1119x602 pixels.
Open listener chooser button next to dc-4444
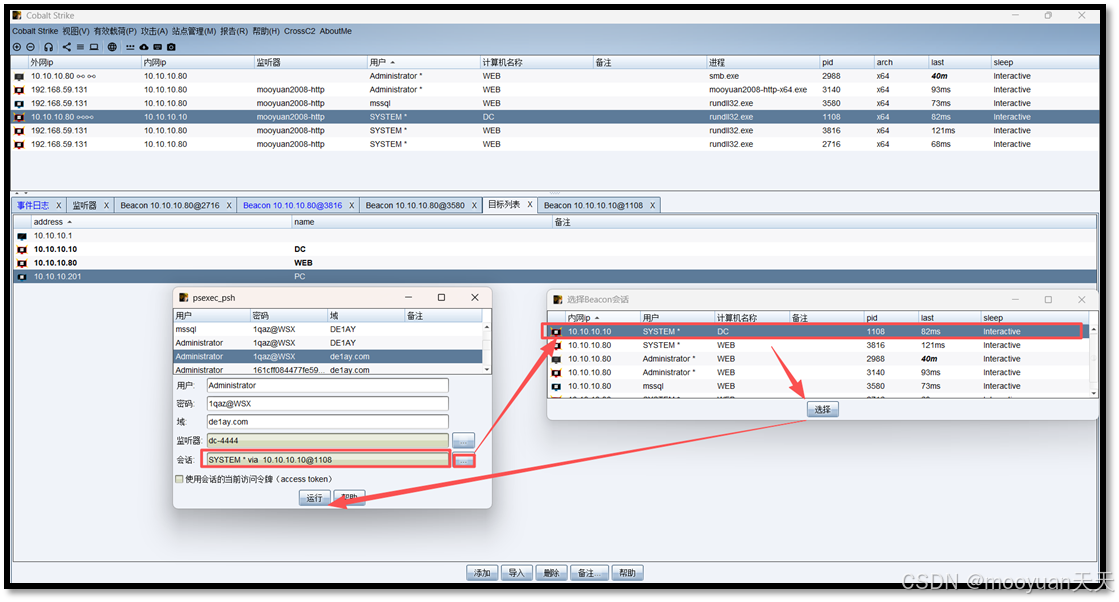pos(463,441)
